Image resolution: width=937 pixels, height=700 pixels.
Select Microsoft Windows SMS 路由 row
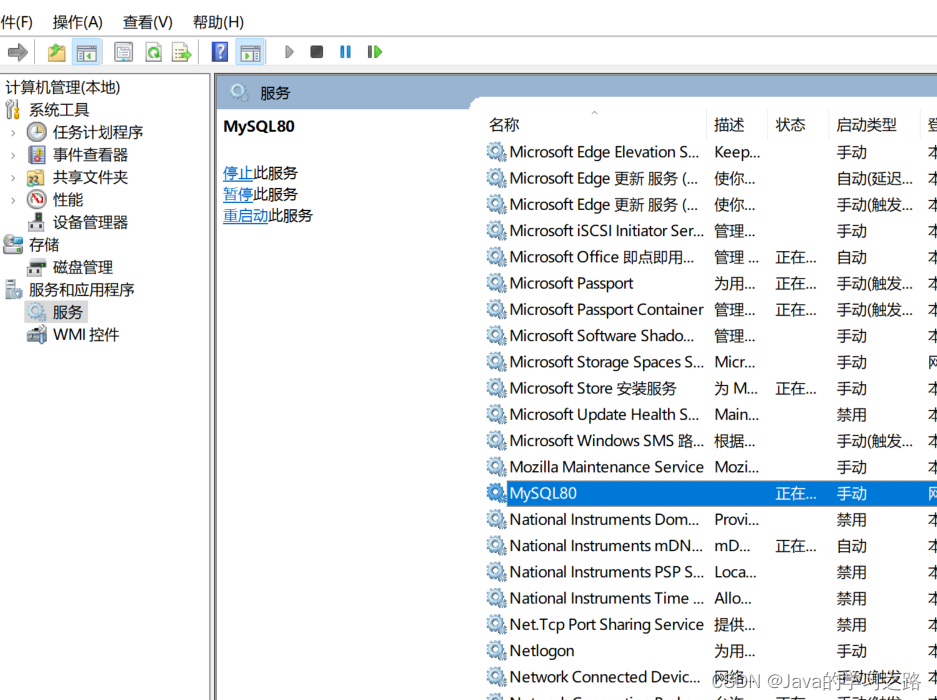click(711, 441)
